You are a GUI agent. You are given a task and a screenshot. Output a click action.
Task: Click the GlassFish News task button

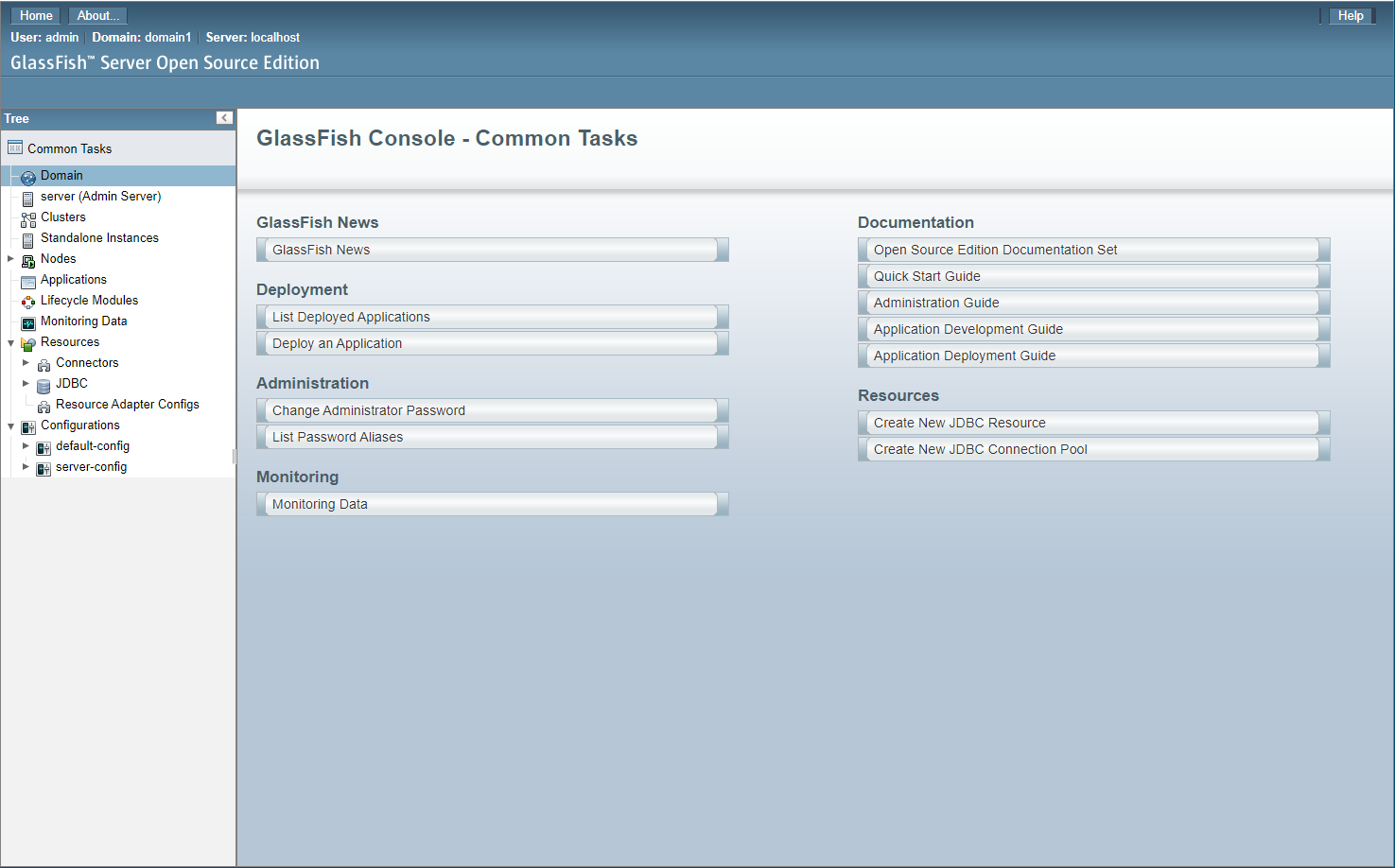492,250
